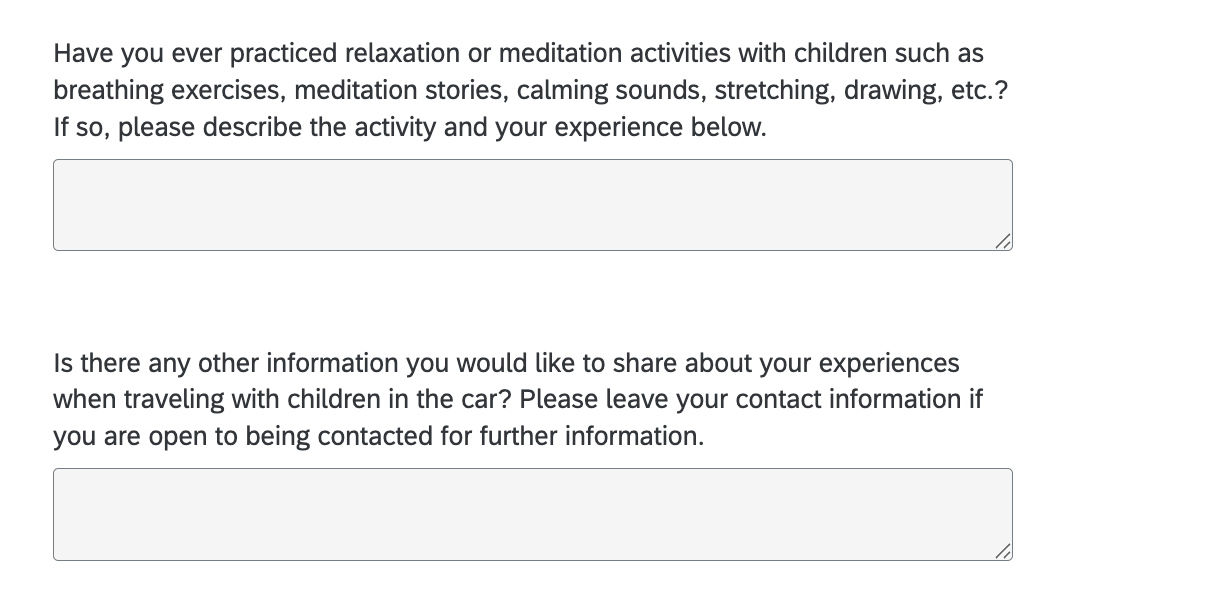Grab the resize handle of the relaxation answer box
The image size is (1218, 610).
1003,242
